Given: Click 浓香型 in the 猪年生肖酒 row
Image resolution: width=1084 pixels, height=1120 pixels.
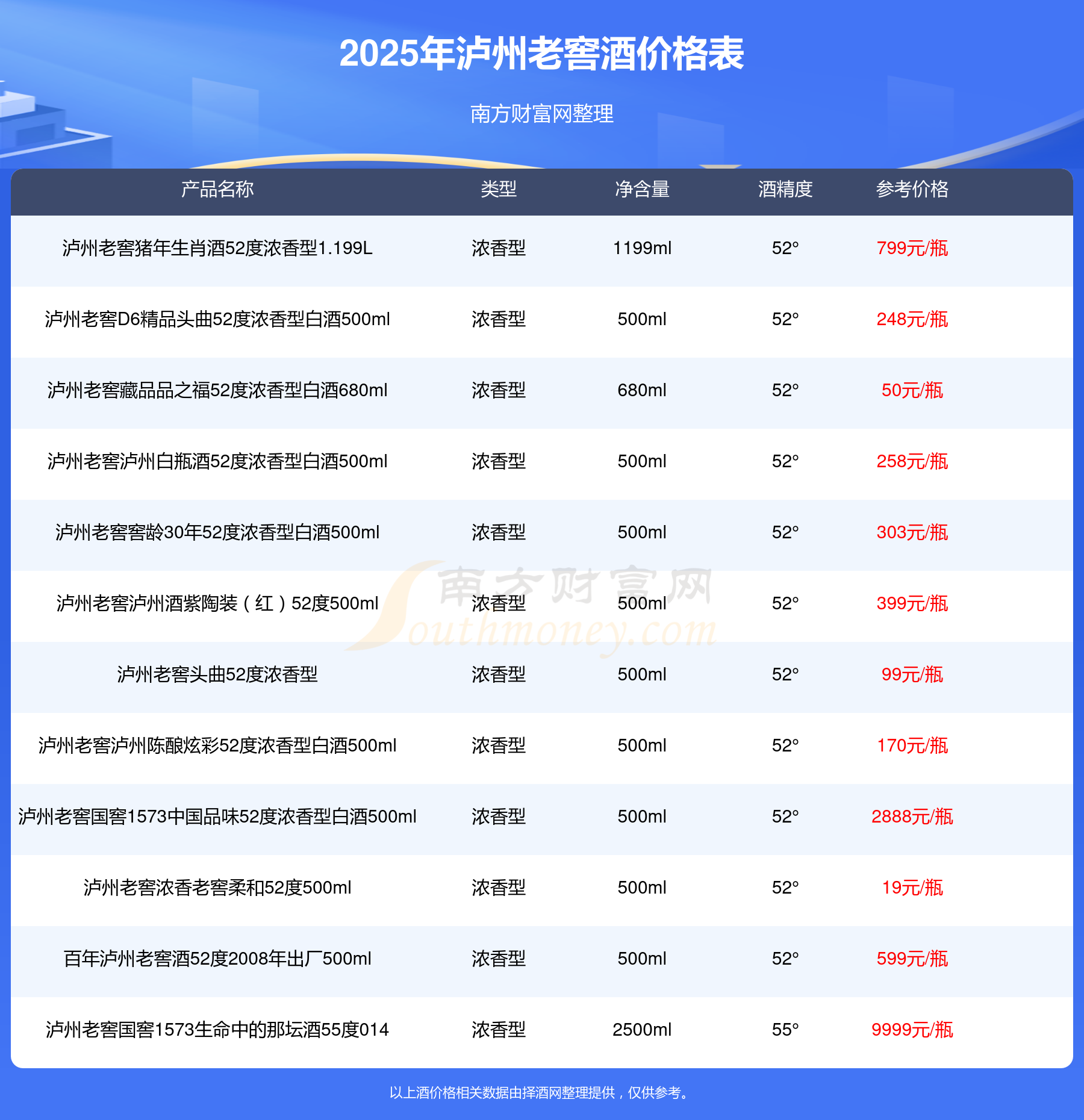Looking at the screenshot, I should click(x=499, y=248).
